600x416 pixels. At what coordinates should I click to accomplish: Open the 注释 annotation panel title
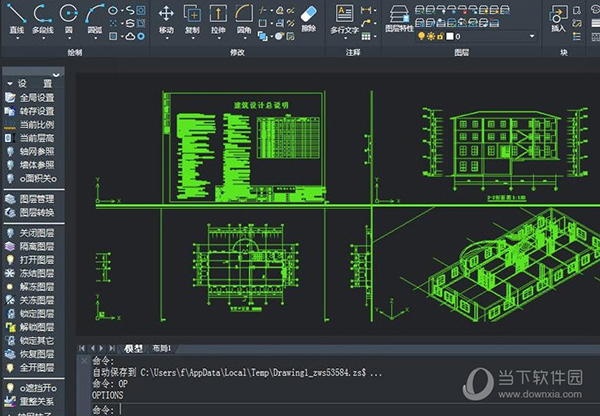tap(353, 52)
